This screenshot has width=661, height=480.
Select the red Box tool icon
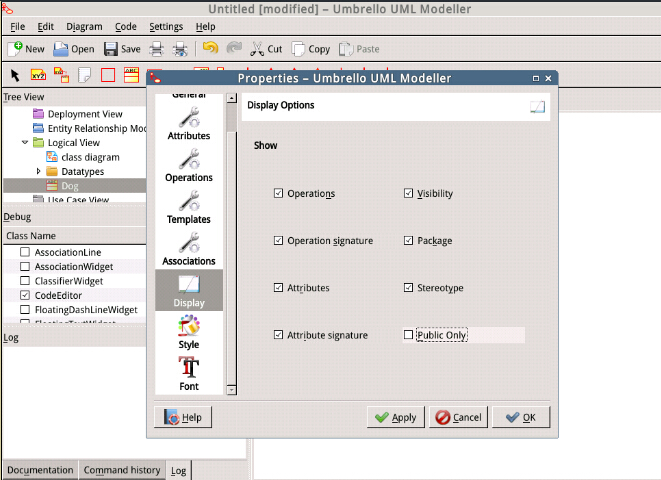(108, 75)
